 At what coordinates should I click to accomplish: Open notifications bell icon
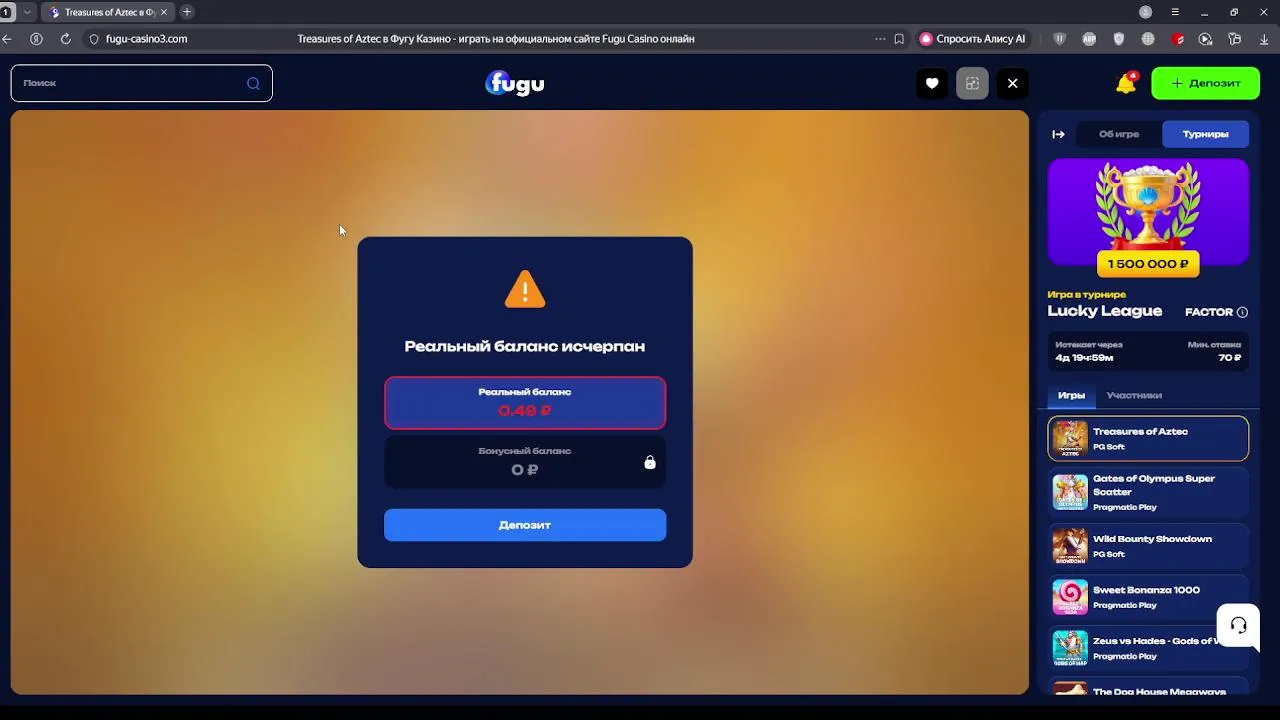click(1126, 83)
